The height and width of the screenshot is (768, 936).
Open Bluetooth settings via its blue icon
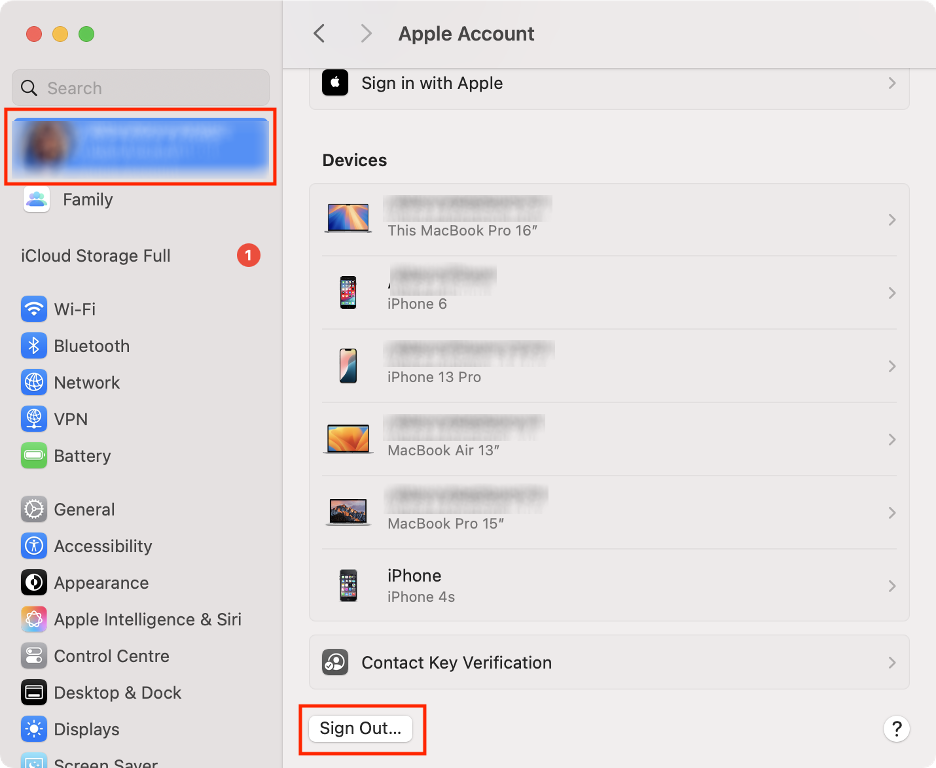pos(34,346)
